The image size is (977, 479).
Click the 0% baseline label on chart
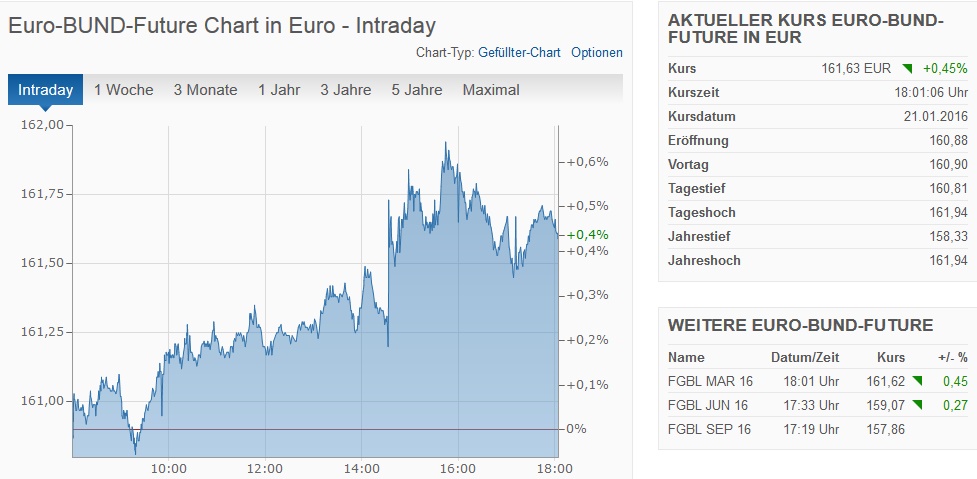[x=576, y=429]
